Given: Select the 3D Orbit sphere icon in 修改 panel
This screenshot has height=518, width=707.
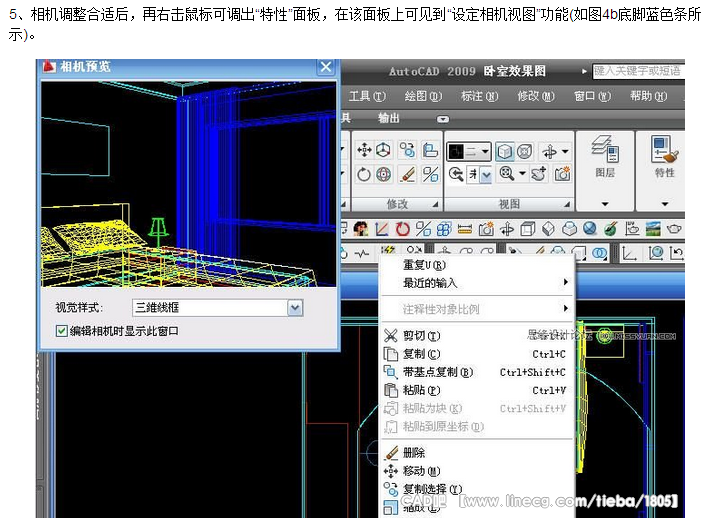Looking at the screenshot, I should [383, 174].
